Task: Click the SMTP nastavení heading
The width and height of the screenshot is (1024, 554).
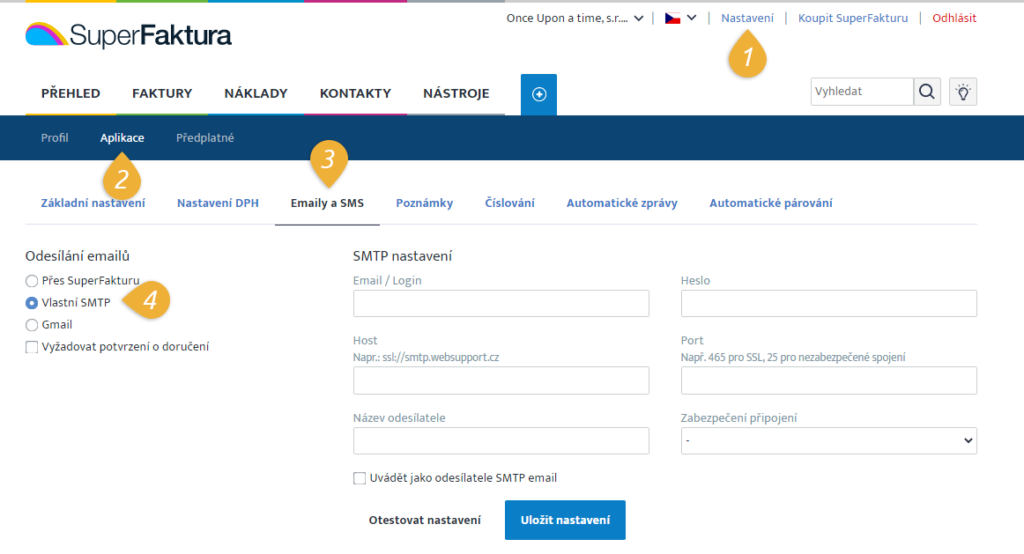Action: pos(402,256)
